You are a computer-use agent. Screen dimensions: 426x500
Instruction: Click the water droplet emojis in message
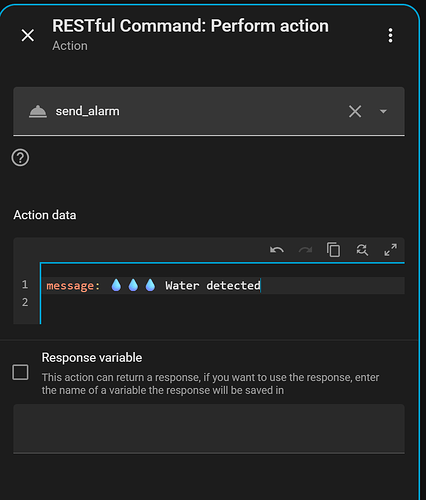[x=133, y=285]
